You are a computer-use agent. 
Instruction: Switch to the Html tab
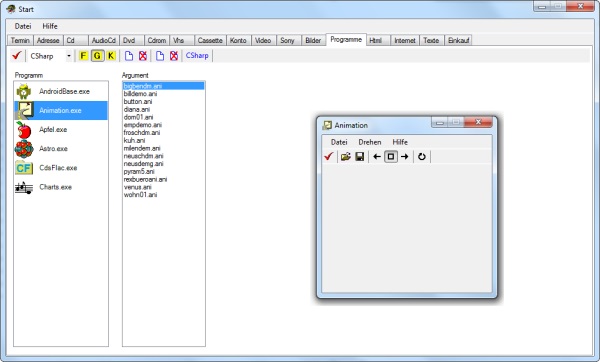coord(378,41)
